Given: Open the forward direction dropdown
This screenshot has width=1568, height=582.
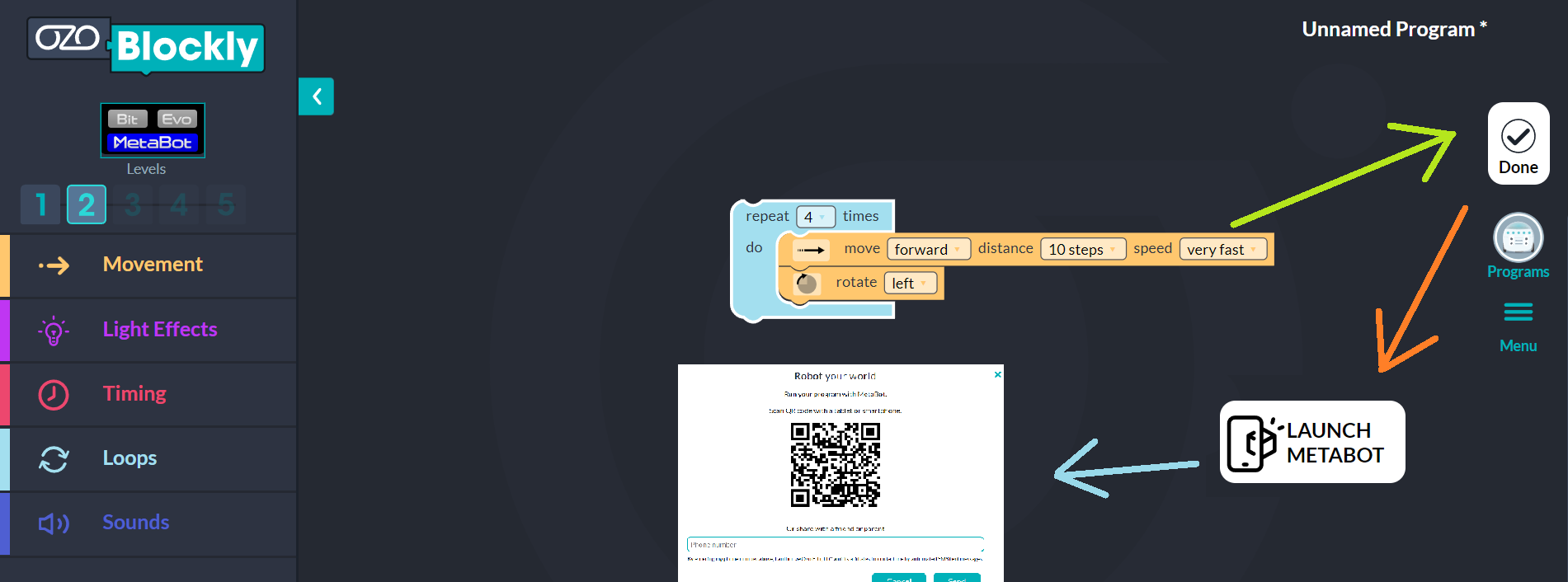Looking at the screenshot, I should (x=928, y=250).
